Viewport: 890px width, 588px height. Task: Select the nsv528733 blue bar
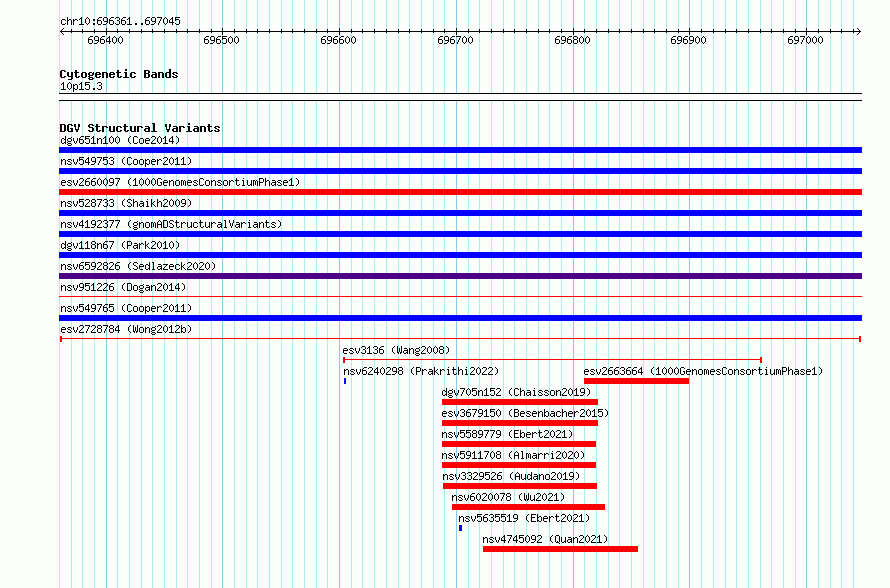[x=460, y=213]
